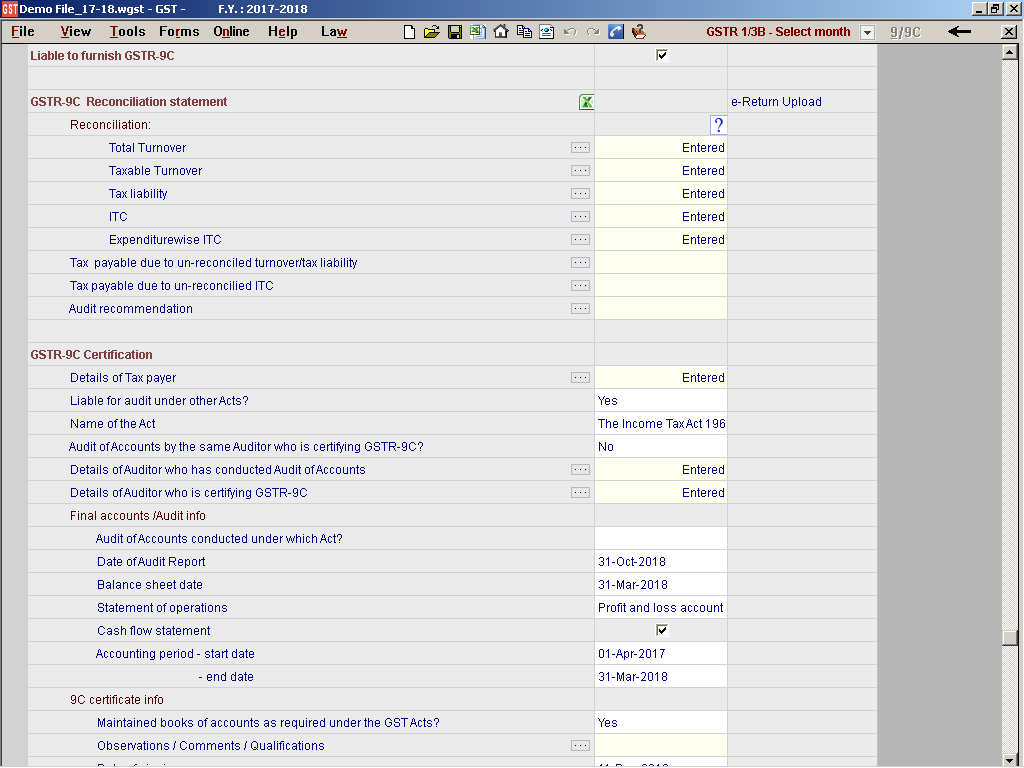Save the file with the floppy disk icon

click(454, 32)
